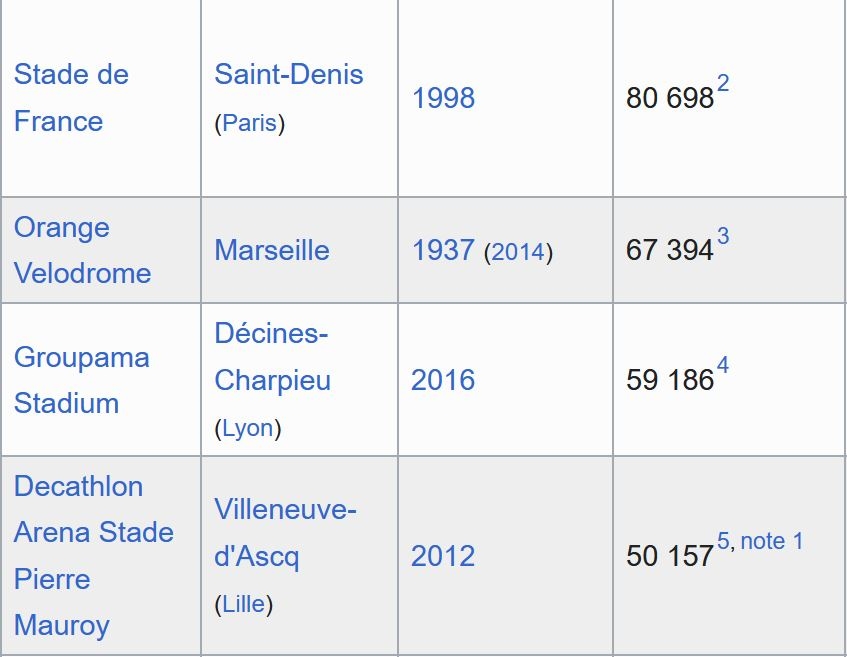Open the 1937 year link
The height and width of the screenshot is (657, 847).
[443, 250]
